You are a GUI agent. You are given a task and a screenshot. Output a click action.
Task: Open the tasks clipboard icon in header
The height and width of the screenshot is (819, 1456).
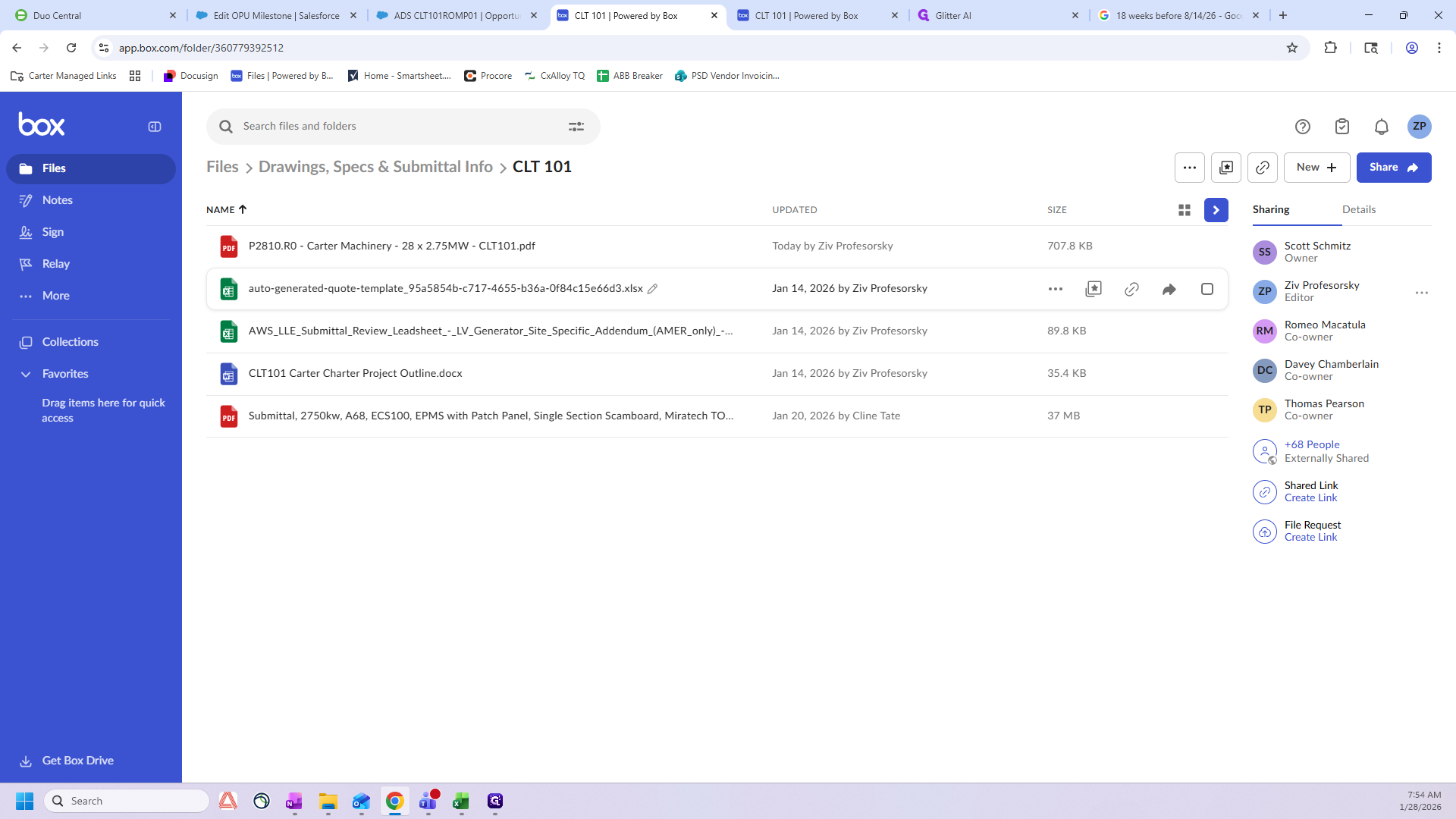pos(1341,127)
